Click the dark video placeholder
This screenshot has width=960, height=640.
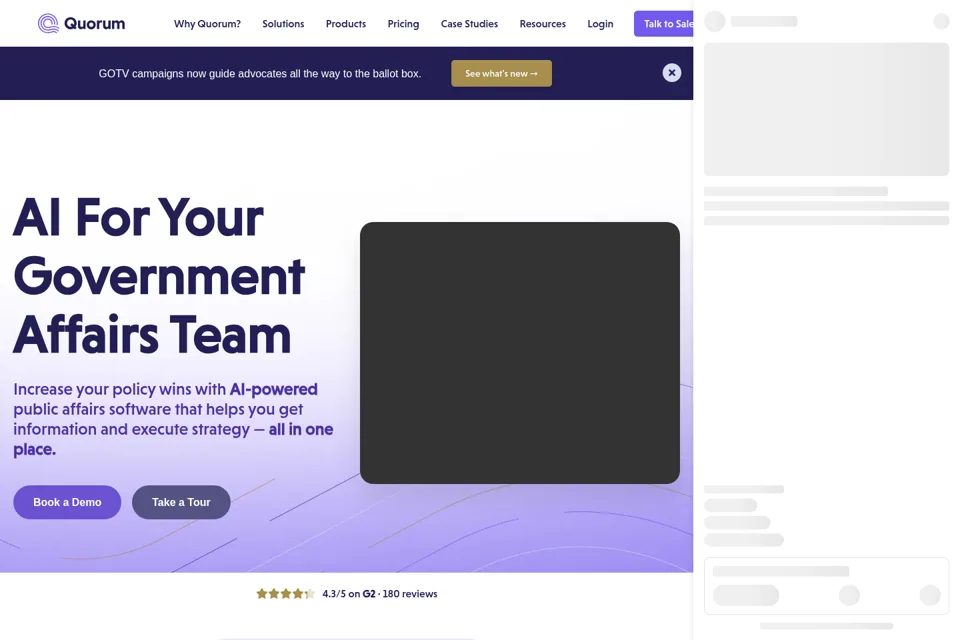pos(520,353)
